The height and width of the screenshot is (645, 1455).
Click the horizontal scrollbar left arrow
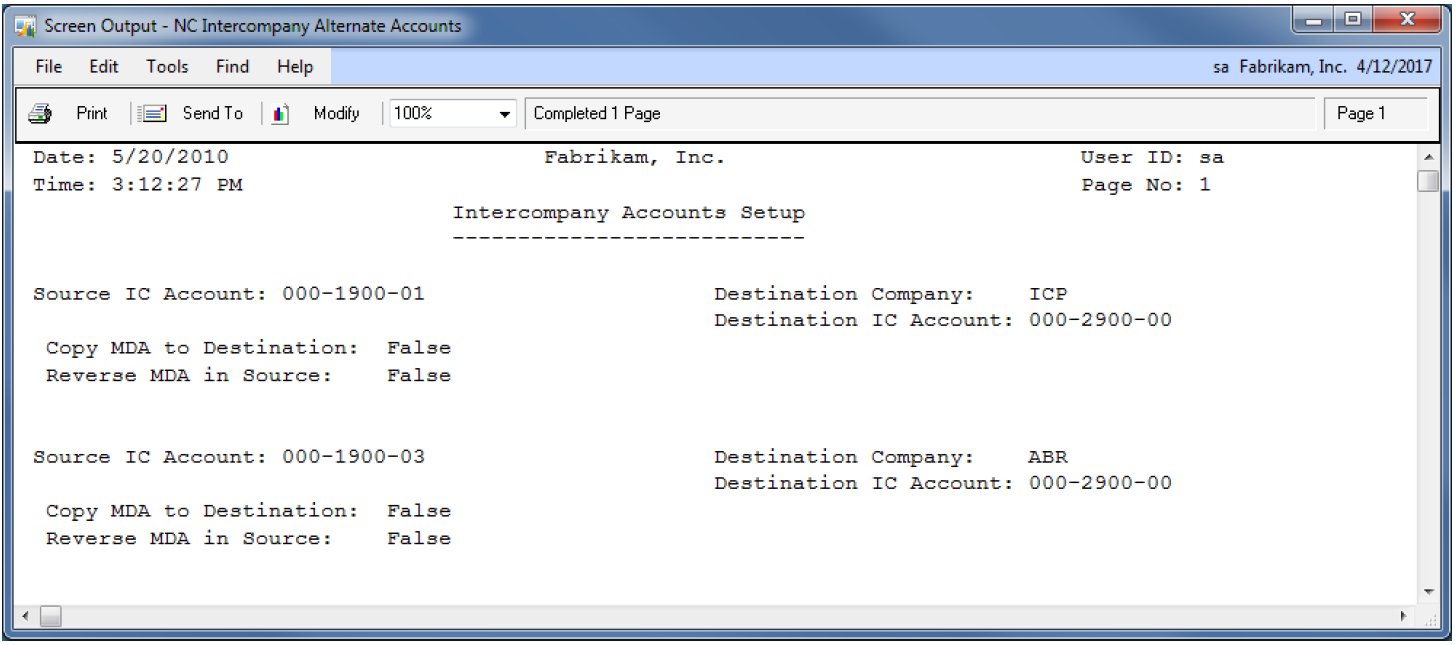point(25,616)
